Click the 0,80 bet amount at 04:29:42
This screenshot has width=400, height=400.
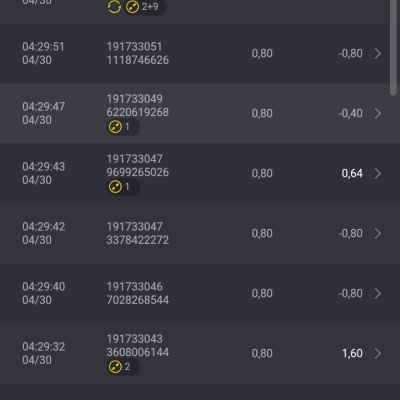(x=262, y=233)
